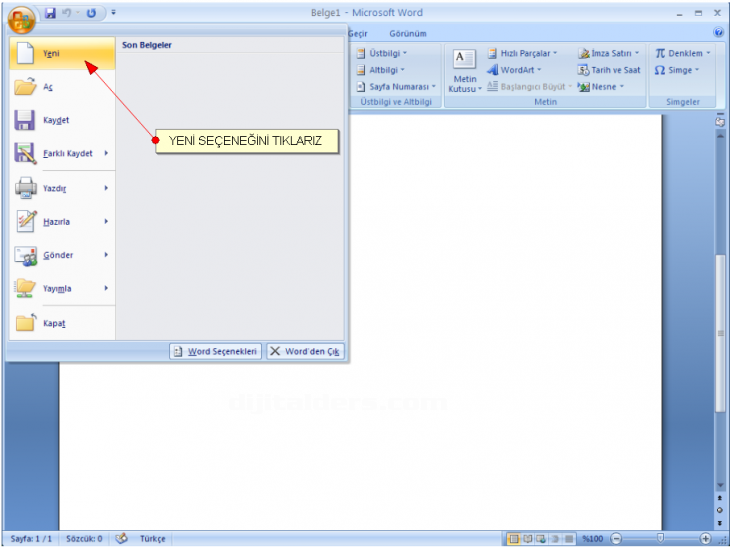Click the Save icon in Quick Access toolbar
The height and width of the screenshot is (547, 730).
coord(50,13)
